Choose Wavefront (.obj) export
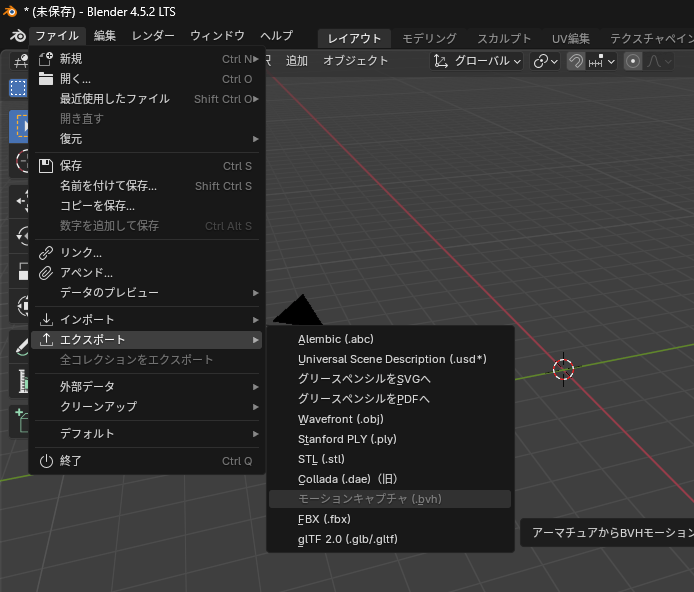This screenshot has height=592, width=694. pos(340,419)
